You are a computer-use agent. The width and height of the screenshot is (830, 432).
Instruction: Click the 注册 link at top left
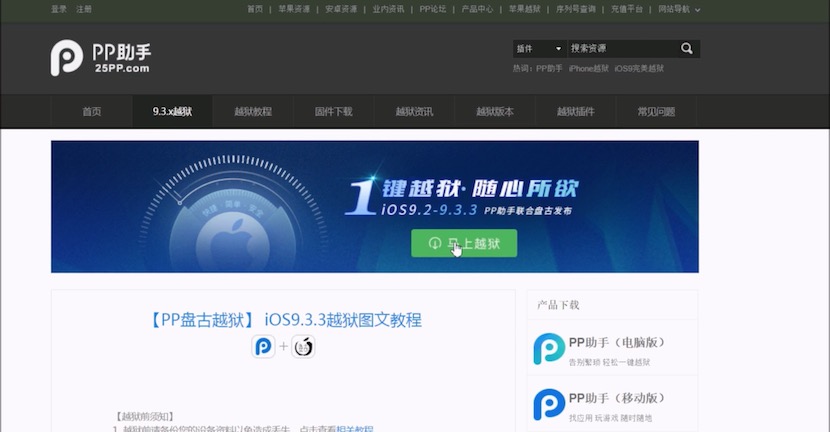pyautogui.click(x=84, y=9)
